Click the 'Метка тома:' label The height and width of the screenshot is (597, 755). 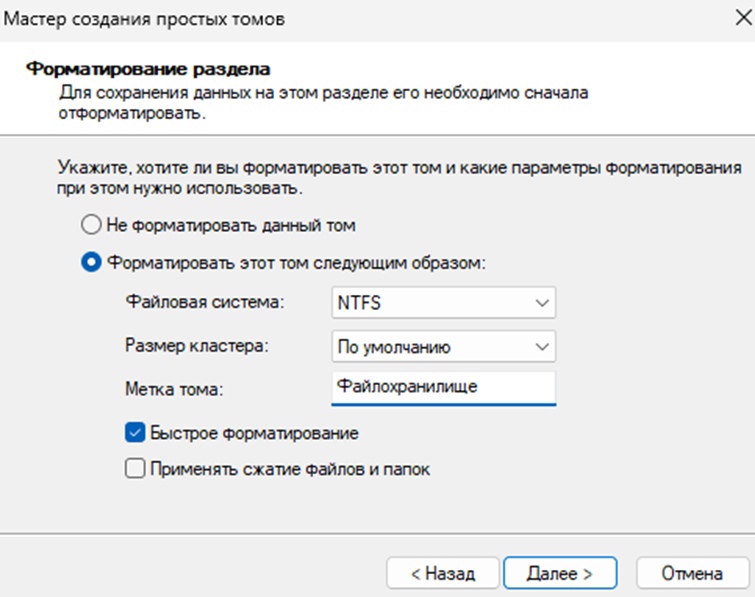pyautogui.click(x=174, y=389)
